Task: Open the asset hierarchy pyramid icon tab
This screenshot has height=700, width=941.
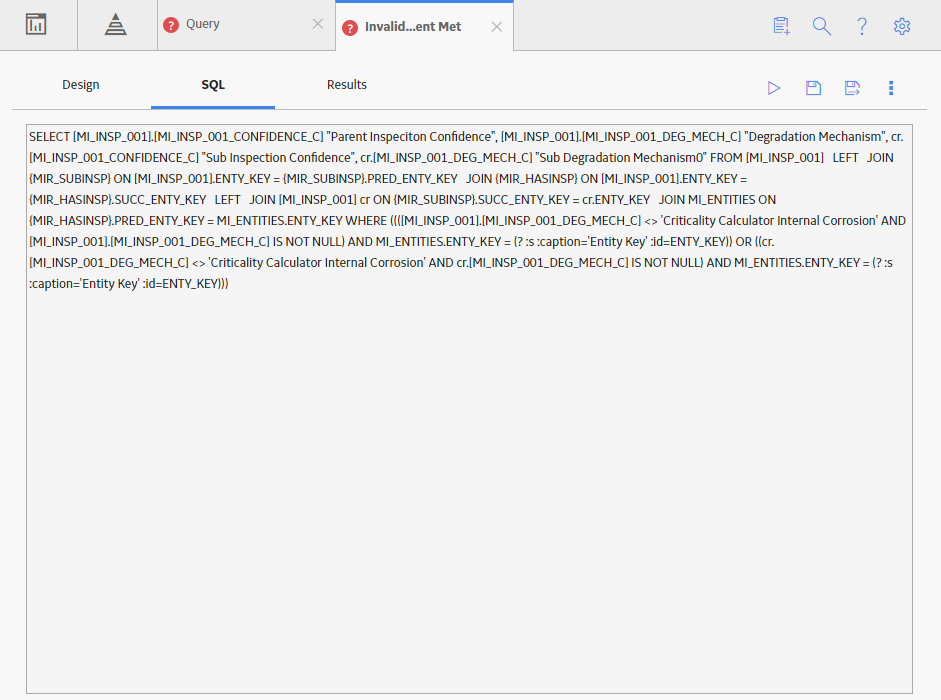Action: click(115, 25)
